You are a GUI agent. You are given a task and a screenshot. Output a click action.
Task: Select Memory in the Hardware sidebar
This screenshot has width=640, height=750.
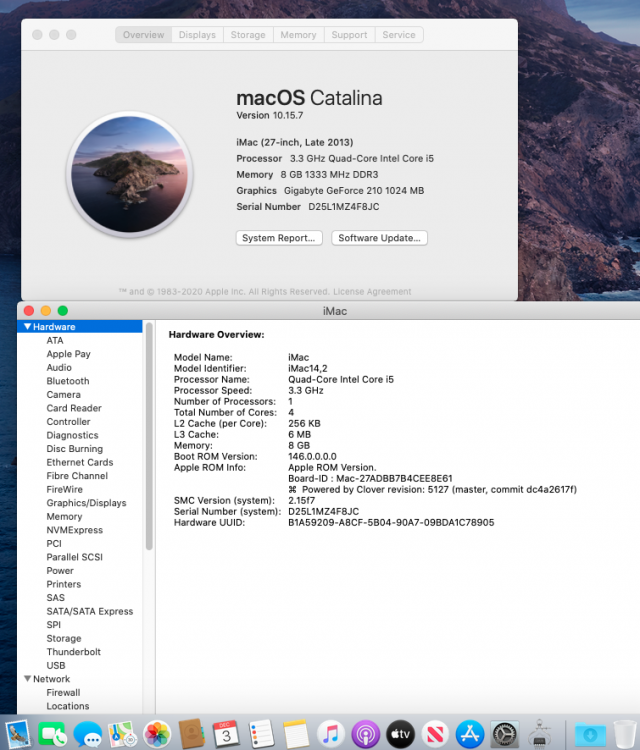(64, 517)
